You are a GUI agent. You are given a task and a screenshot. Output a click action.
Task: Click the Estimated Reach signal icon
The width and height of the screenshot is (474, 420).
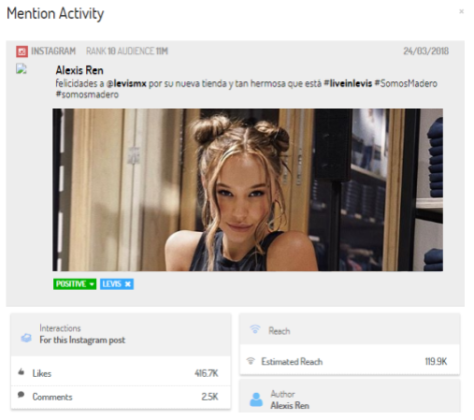click(x=250, y=361)
